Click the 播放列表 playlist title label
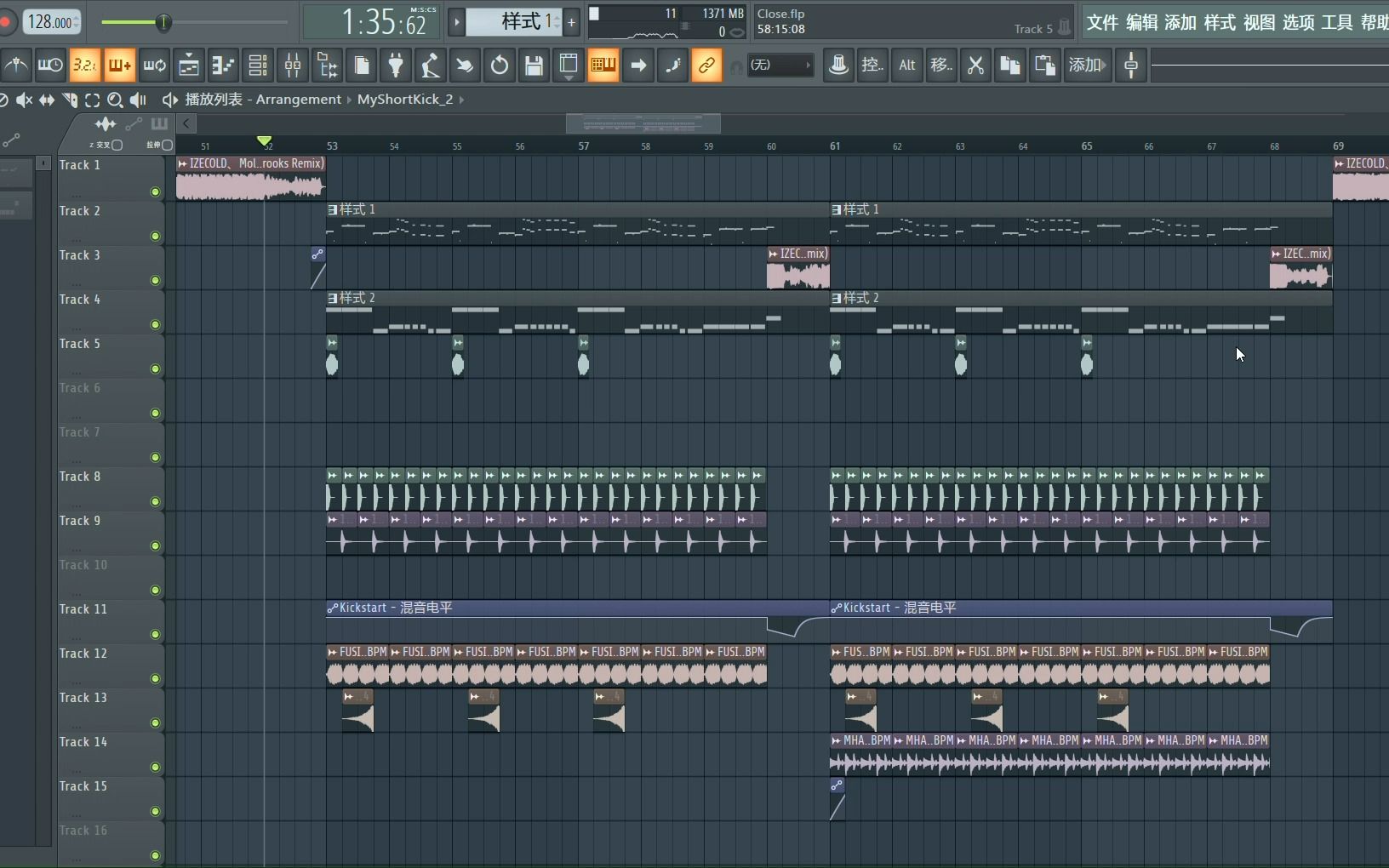The width and height of the screenshot is (1389, 868). [x=214, y=100]
